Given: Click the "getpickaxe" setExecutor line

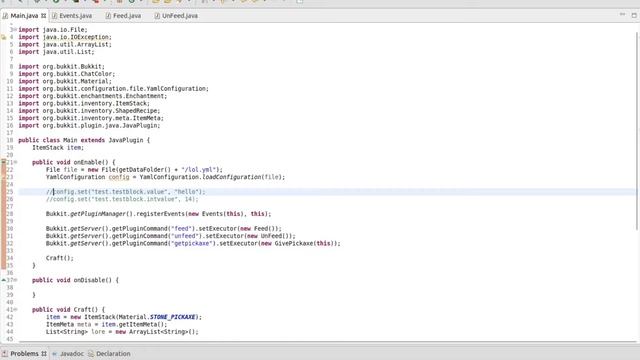Looking at the screenshot, I should [x=193, y=243].
